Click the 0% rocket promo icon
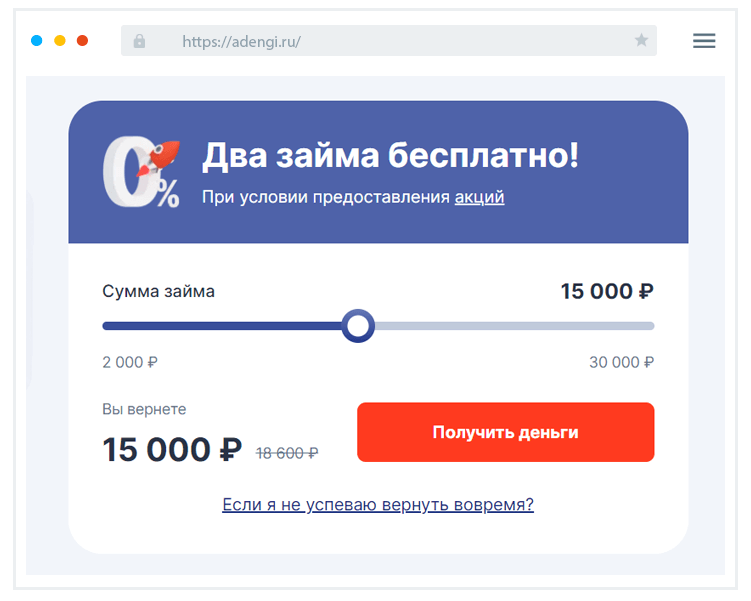The width and height of the screenshot is (751, 601). (141, 171)
